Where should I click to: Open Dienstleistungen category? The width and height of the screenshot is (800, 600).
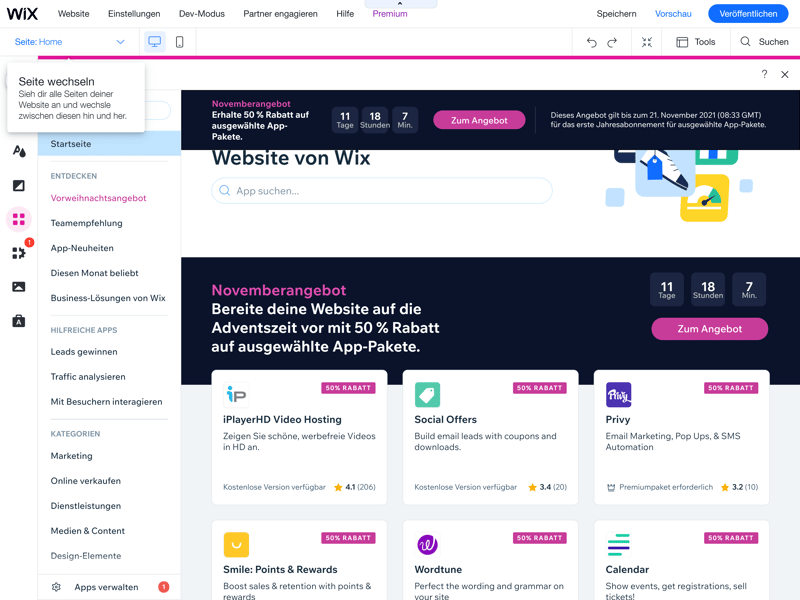[86, 506]
